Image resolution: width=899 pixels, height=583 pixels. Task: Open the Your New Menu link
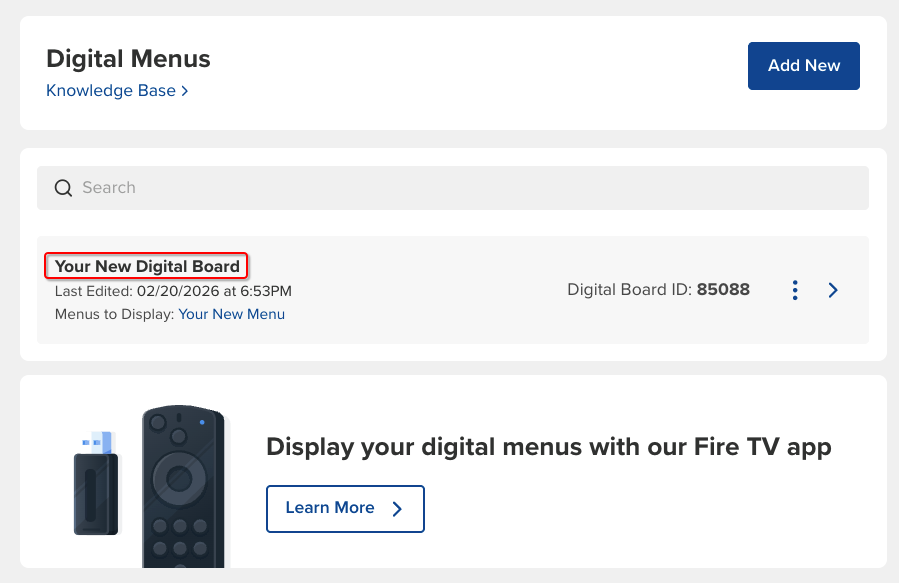tap(231, 314)
